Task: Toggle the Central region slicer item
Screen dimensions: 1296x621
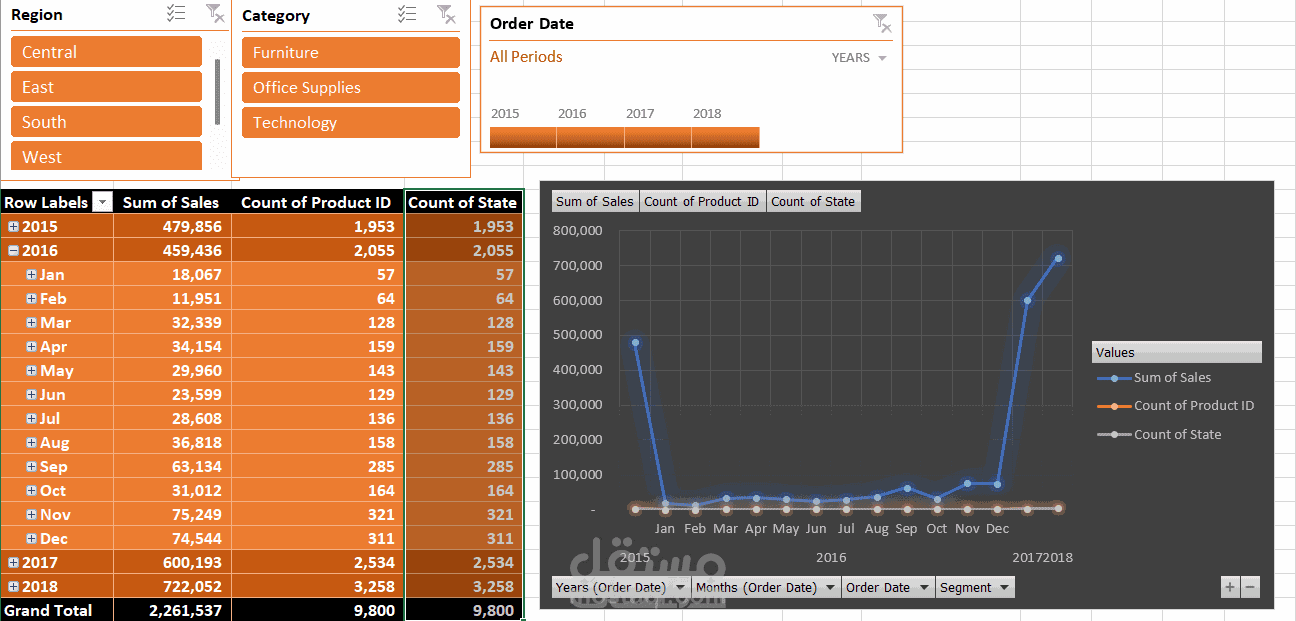Action: point(106,52)
